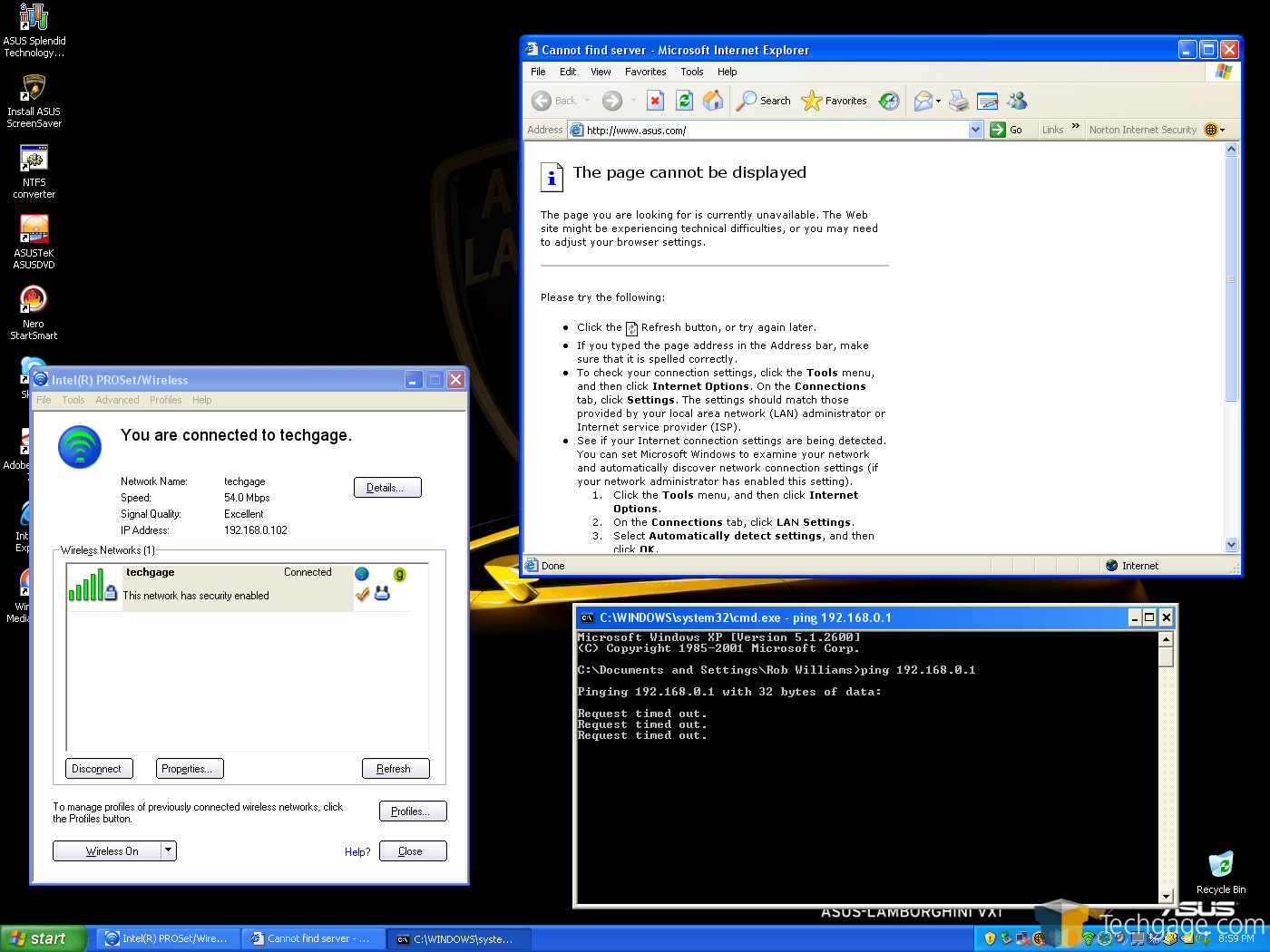This screenshot has height=952, width=1270.
Task: Click the clock showing 8:59 PM
Action: click(1236, 938)
